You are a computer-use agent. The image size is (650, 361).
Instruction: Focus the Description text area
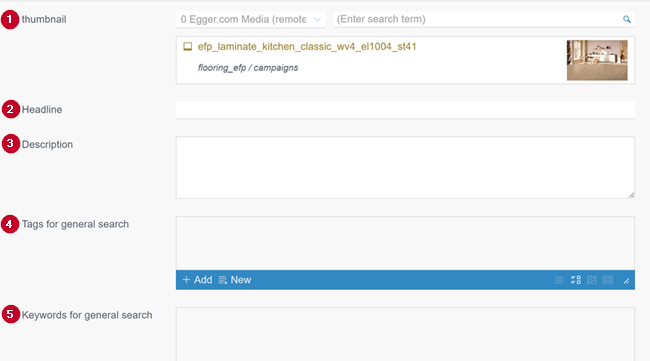tap(405, 167)
